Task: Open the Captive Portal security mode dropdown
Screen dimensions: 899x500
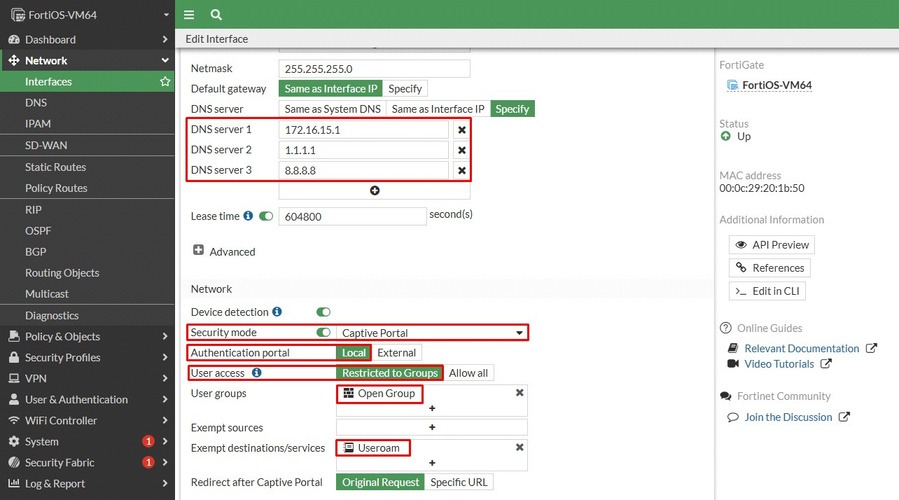Action: 432,333
